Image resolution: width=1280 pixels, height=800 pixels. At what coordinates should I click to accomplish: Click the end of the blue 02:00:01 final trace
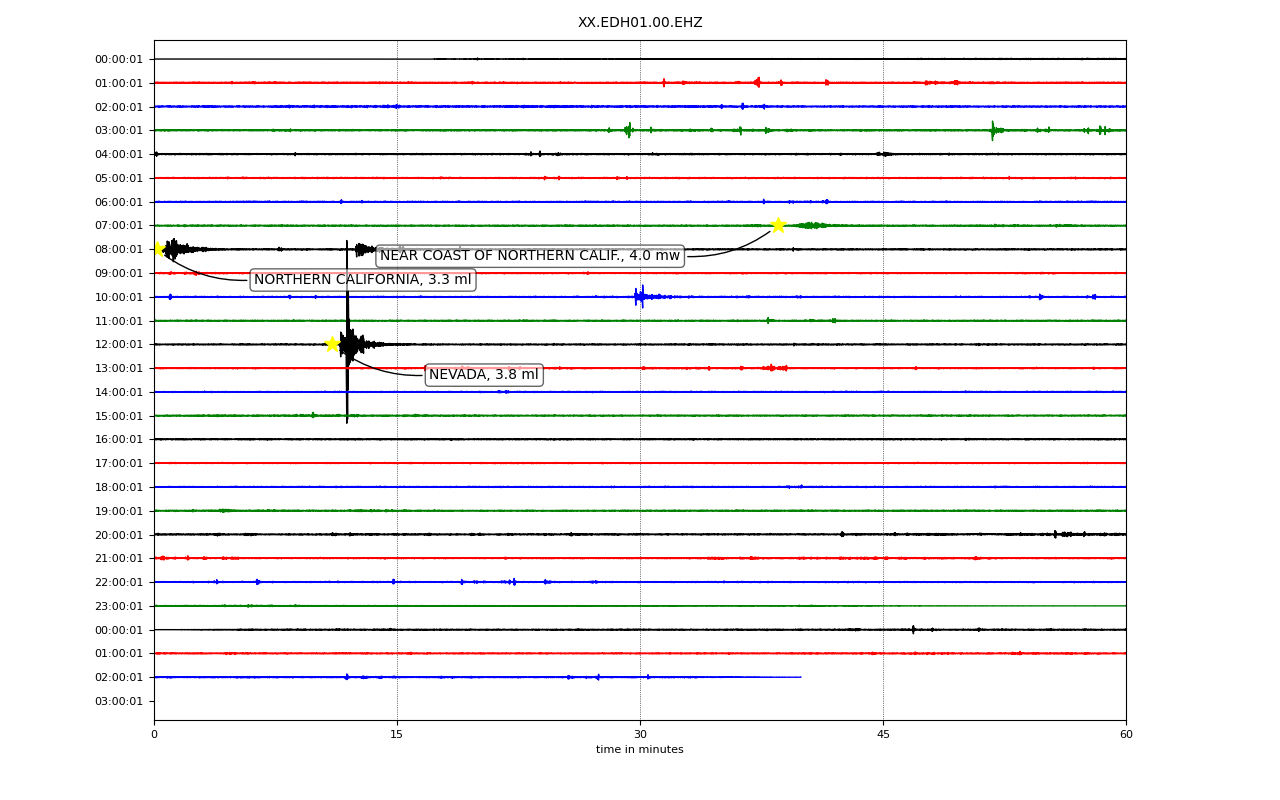coord(800,677)
